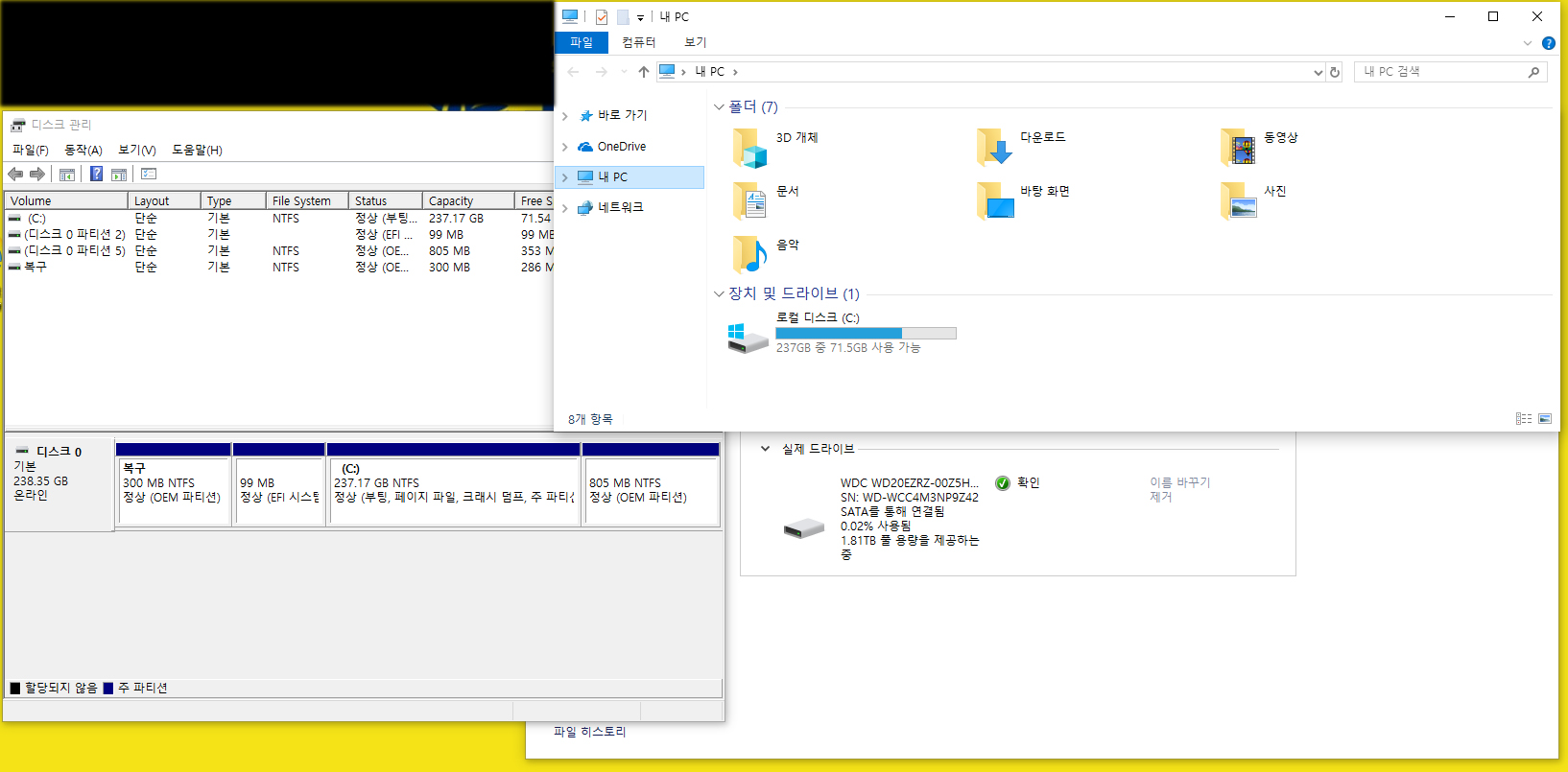This screenshot has height=772, width=1568.
Task: Open address bar history dropdown
Action: click(x=1318, y=72)
